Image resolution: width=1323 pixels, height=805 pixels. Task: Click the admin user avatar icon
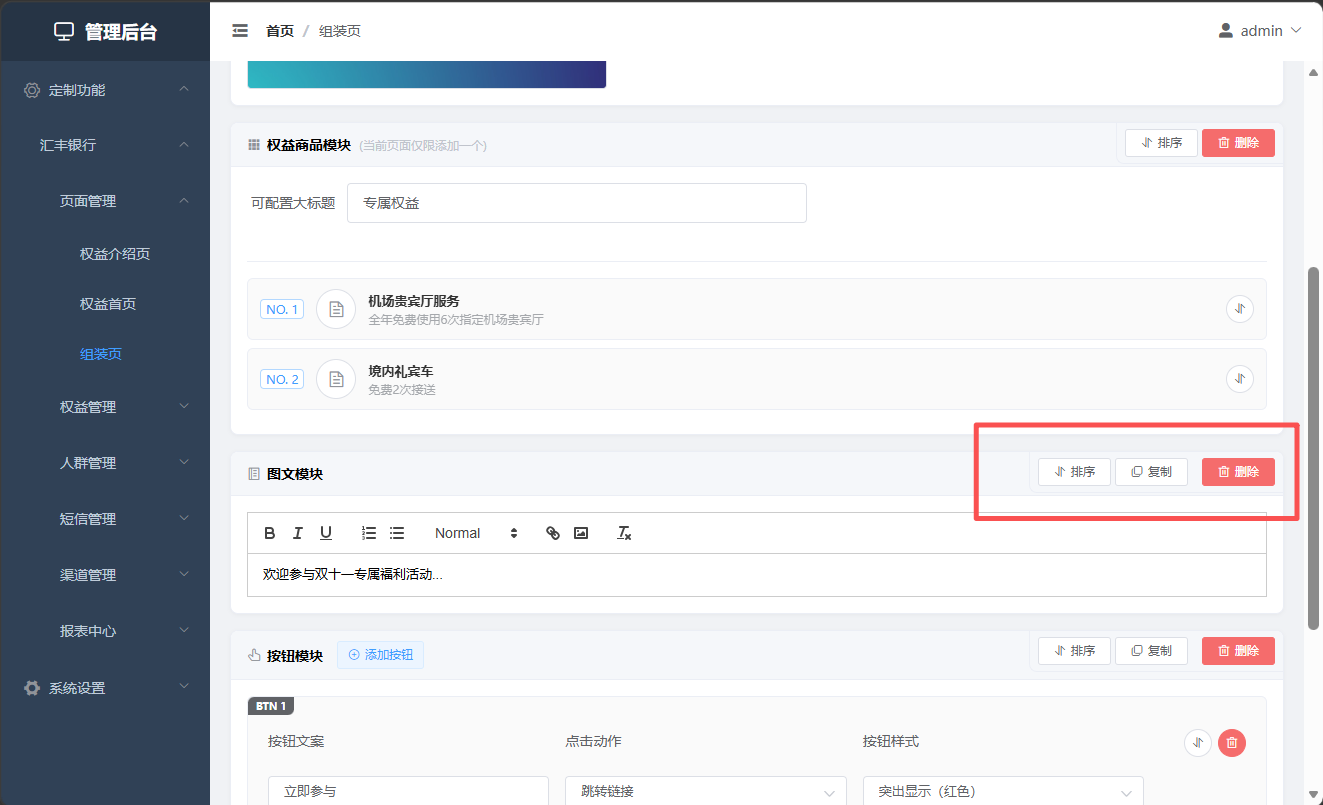click(1225, 31)
